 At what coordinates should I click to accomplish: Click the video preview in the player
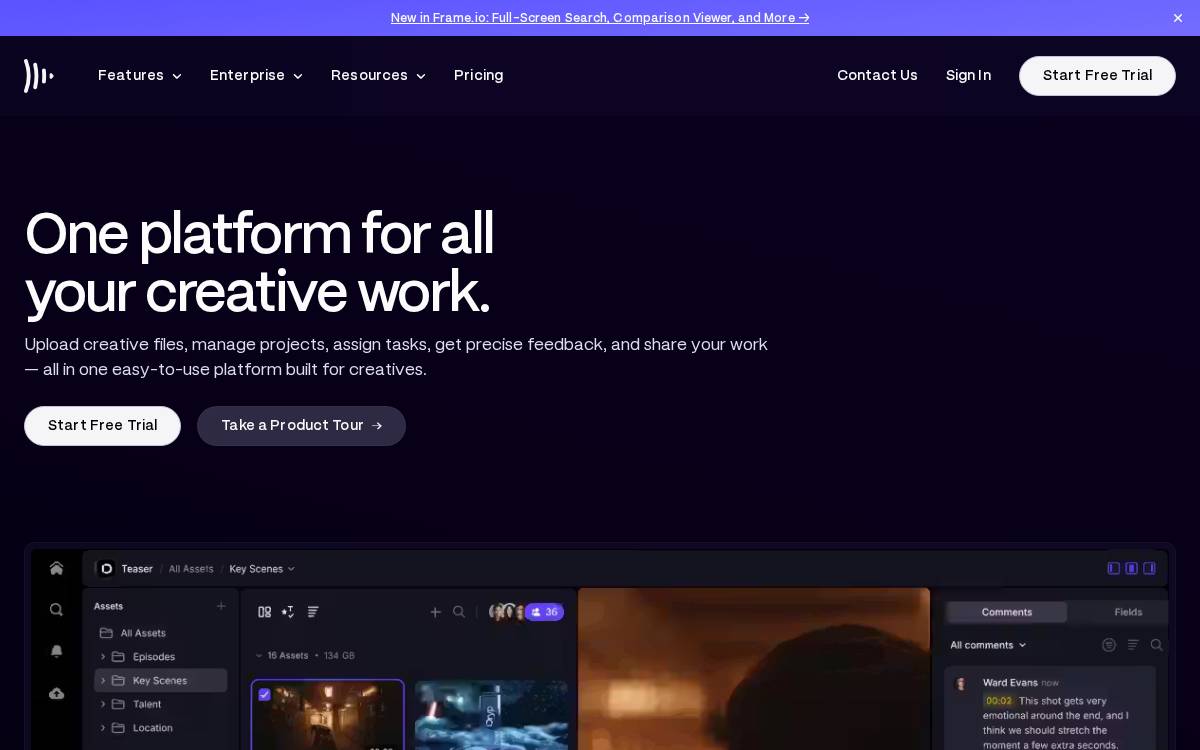point(754,669)
